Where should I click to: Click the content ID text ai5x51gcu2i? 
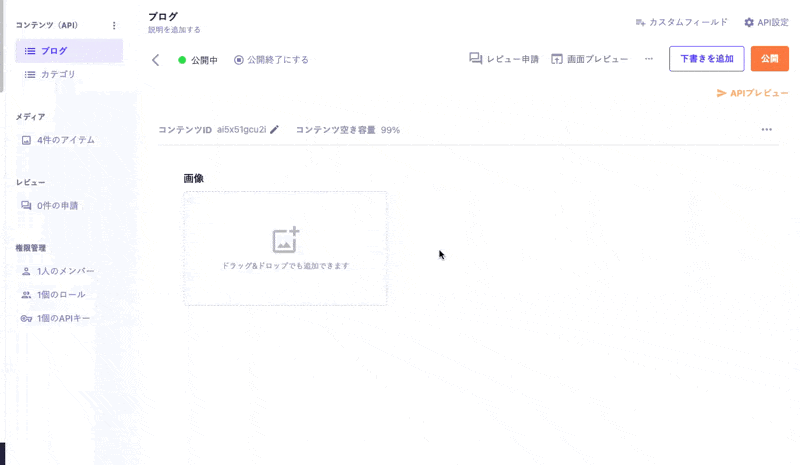click(x=241, y=130)
